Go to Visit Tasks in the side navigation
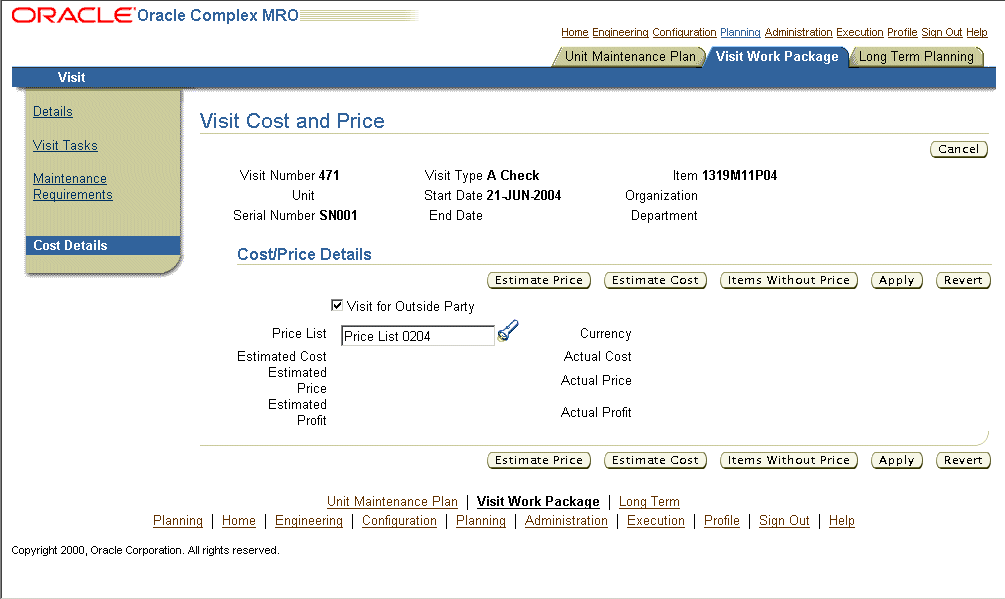The width and height of the screenshot is (1005, 599). 65,145
